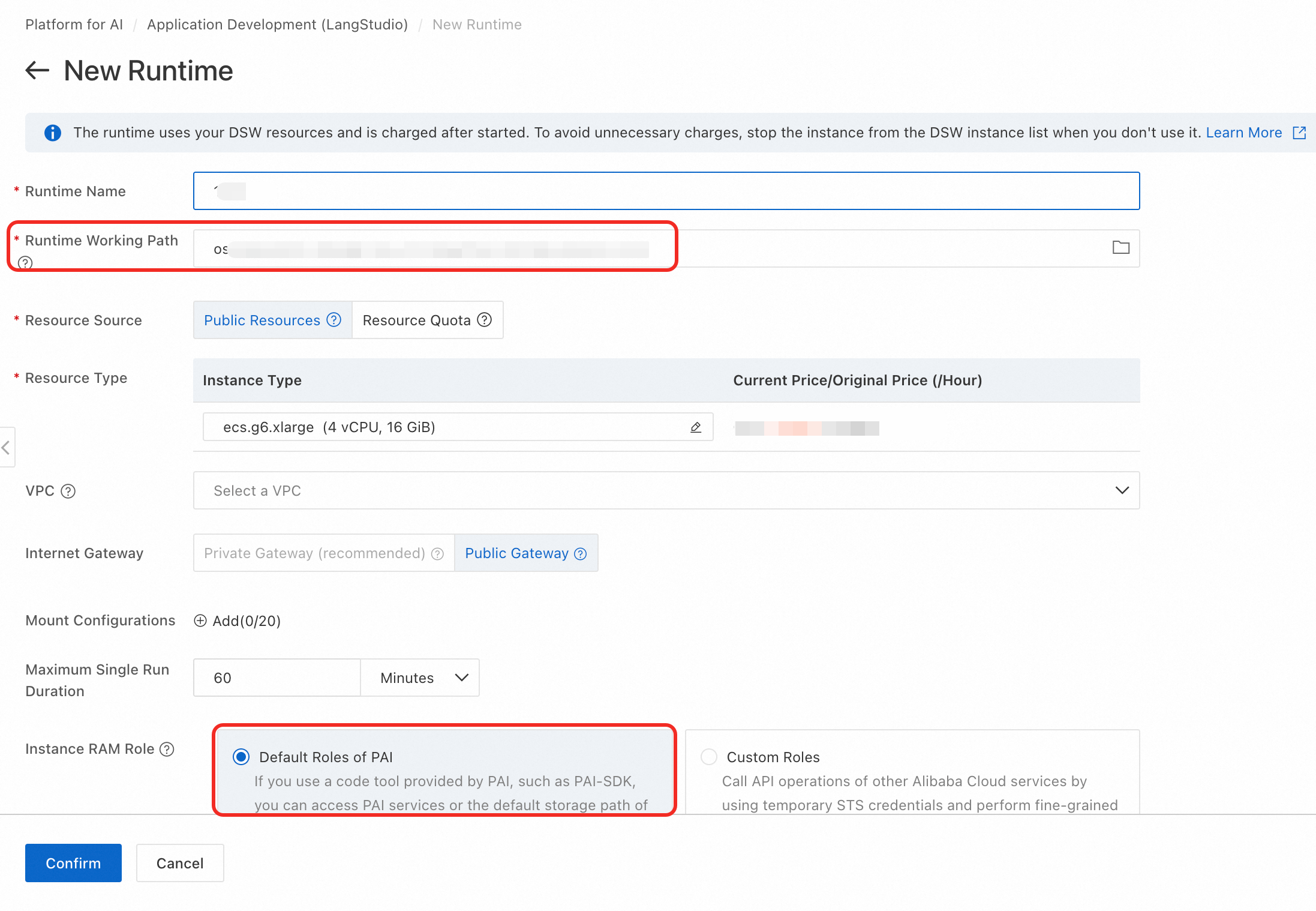Click help icon next to Resource Quota

pyautogui.click(x=485, y=320)
